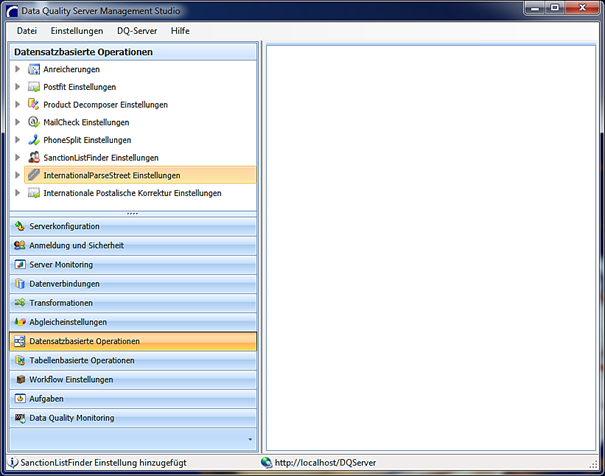Click the Tabellenbasierte Operationen icon
This screenshot has height=476, width=605.
[x=20, y=360]
